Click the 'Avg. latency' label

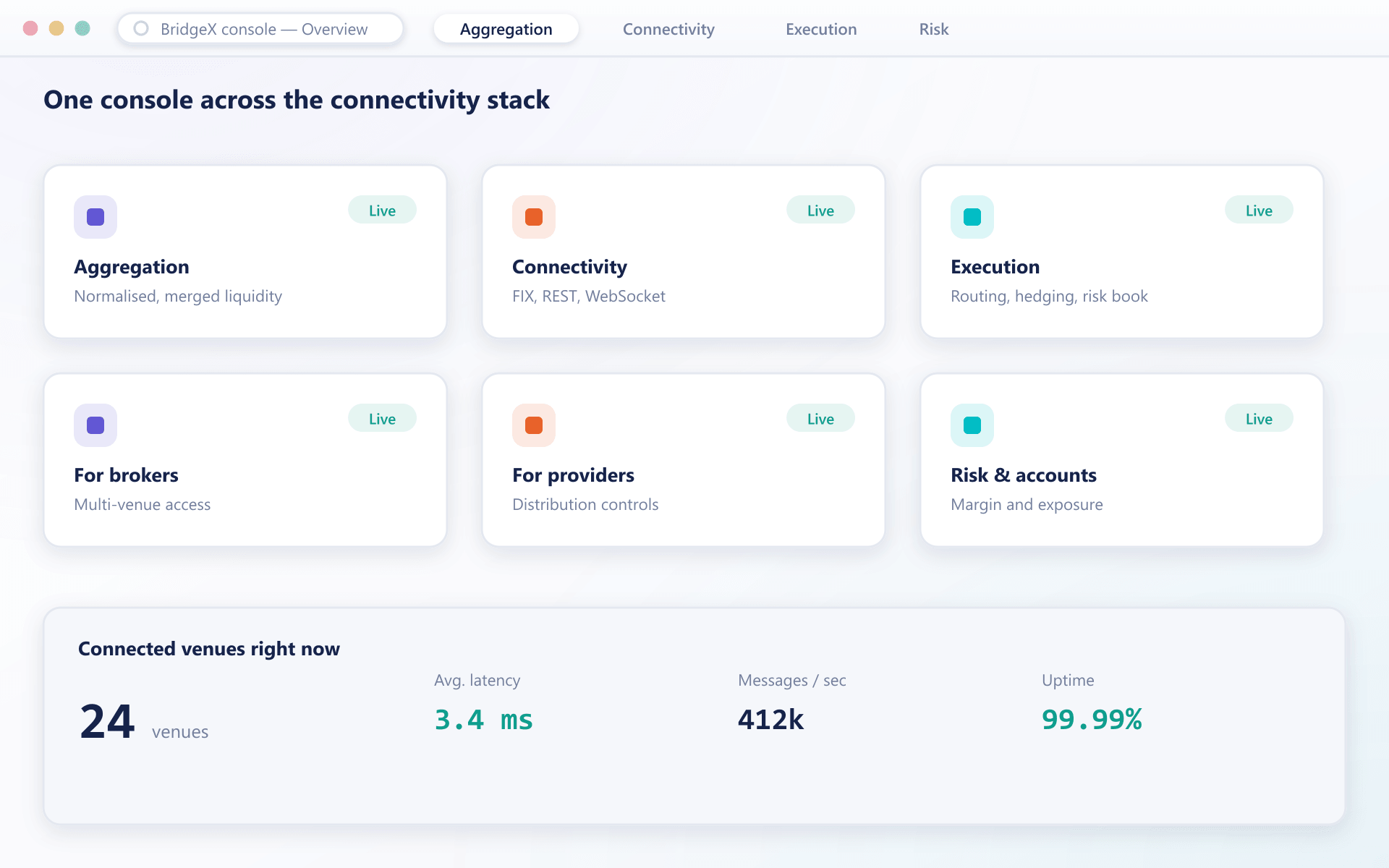[x=477, y=681]
